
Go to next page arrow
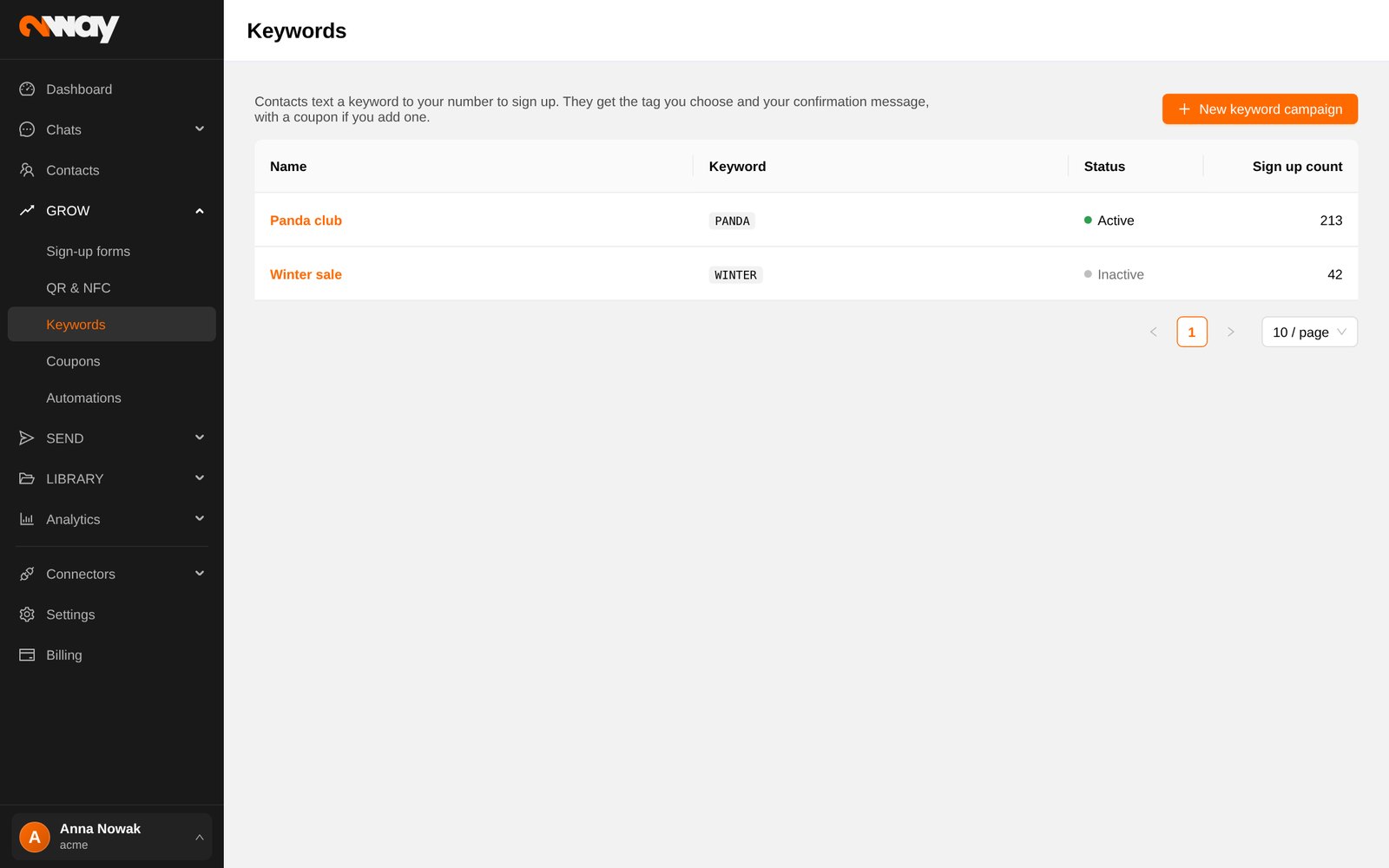tap(1230, 332)
